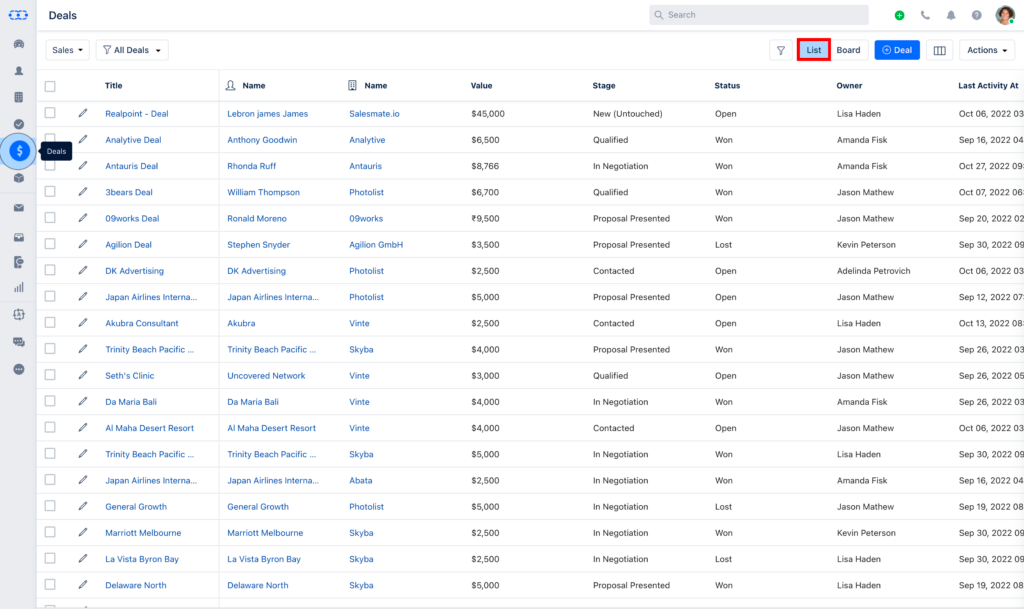Open the filter funnel icon above the table
1024x609 pixels.
tap(781, 49)
